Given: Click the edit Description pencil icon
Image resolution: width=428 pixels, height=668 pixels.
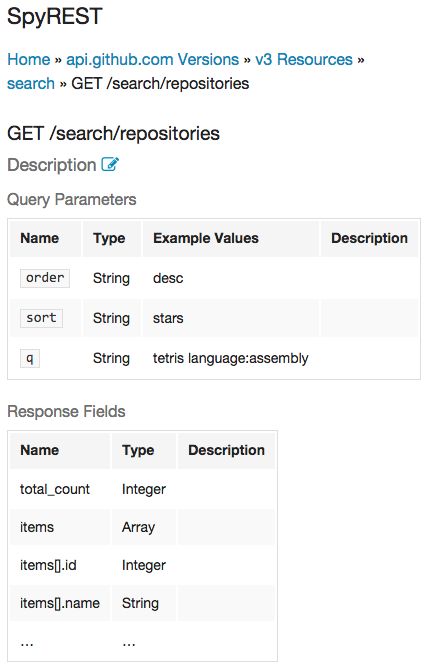Looking at the screenshot, I should 110,164.
